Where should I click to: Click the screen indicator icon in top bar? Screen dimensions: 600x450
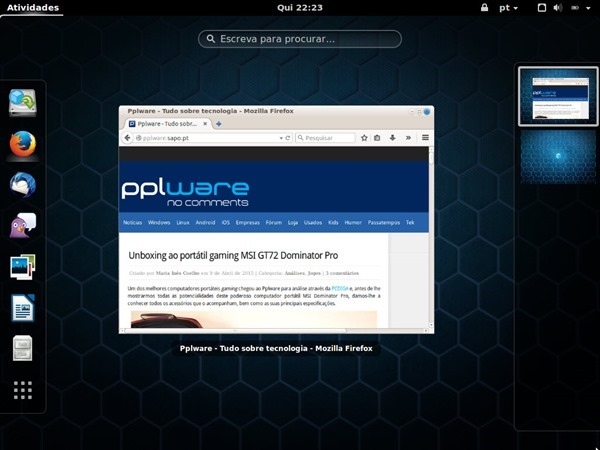click(x=542, y=7)
